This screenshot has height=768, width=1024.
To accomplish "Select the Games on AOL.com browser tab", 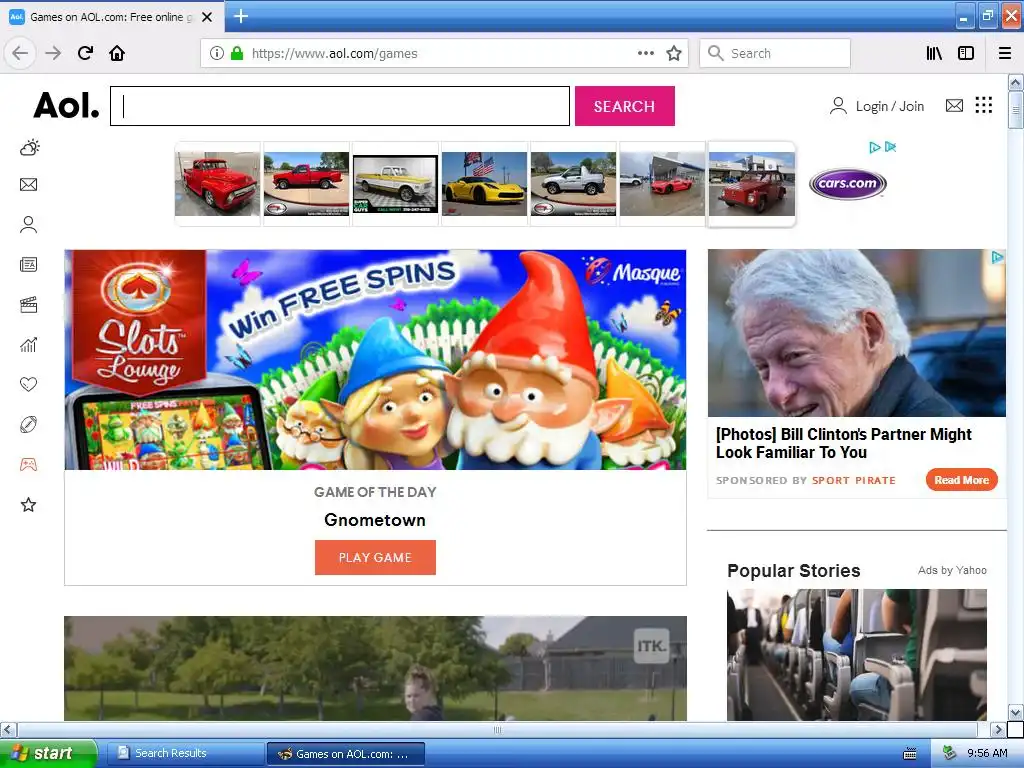I will pos(112,17).
